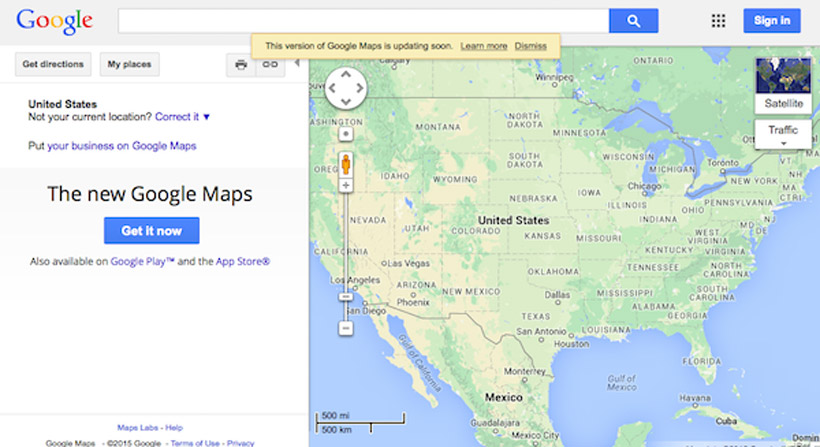Zoom in with the plus button
Image resolution: width=820 pixels, height=447 pixels.
tap(346, 186)
